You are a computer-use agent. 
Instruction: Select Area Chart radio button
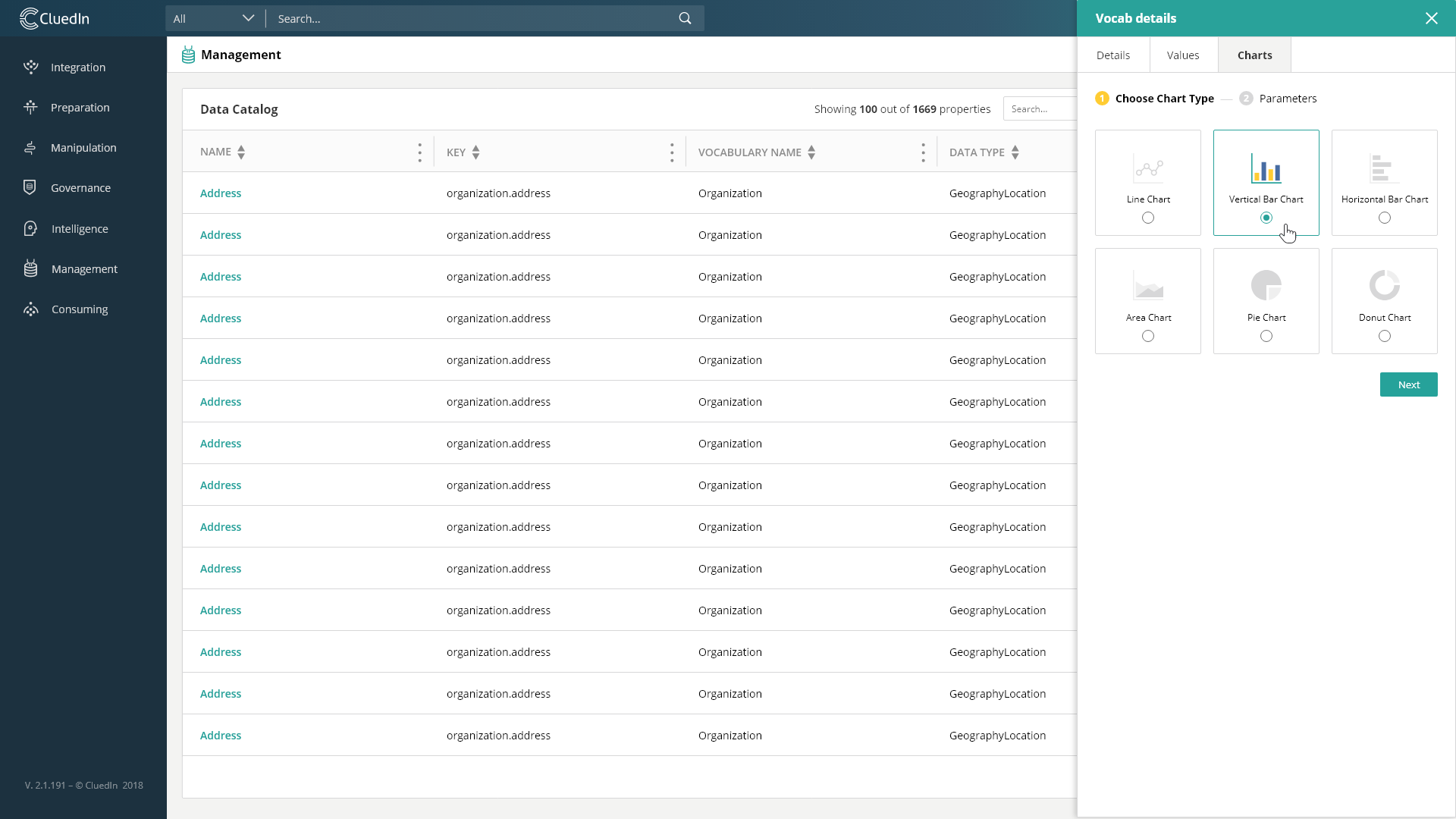tap(1148, 336)
